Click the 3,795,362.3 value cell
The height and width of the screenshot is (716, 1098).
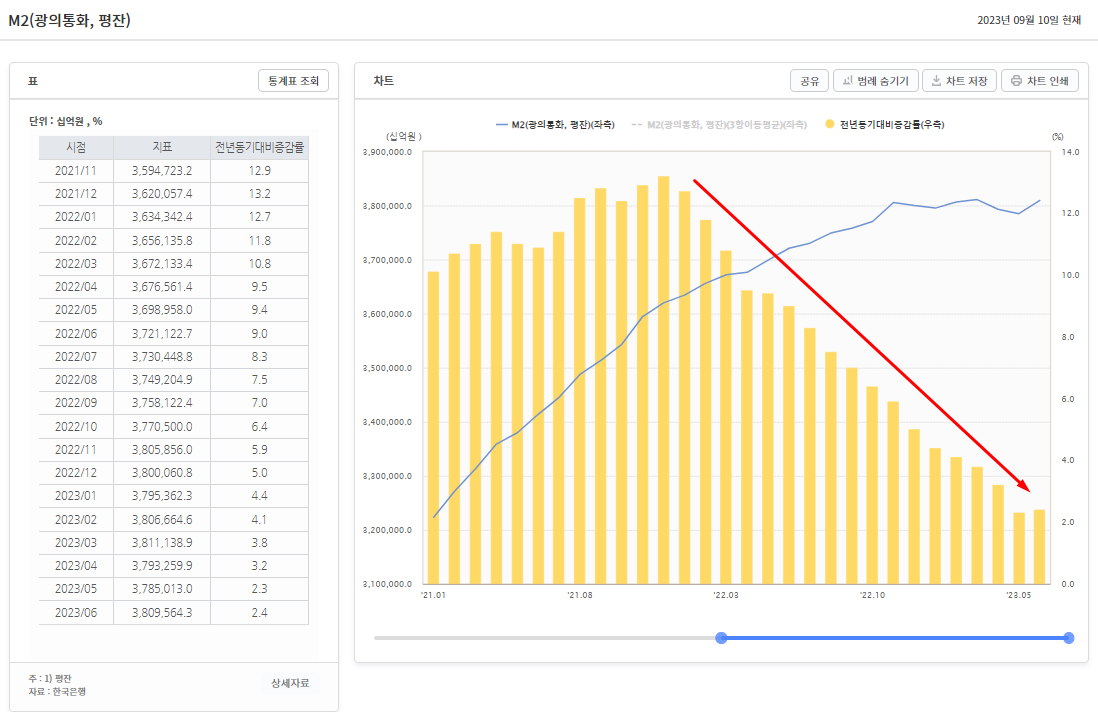(162, 496)
